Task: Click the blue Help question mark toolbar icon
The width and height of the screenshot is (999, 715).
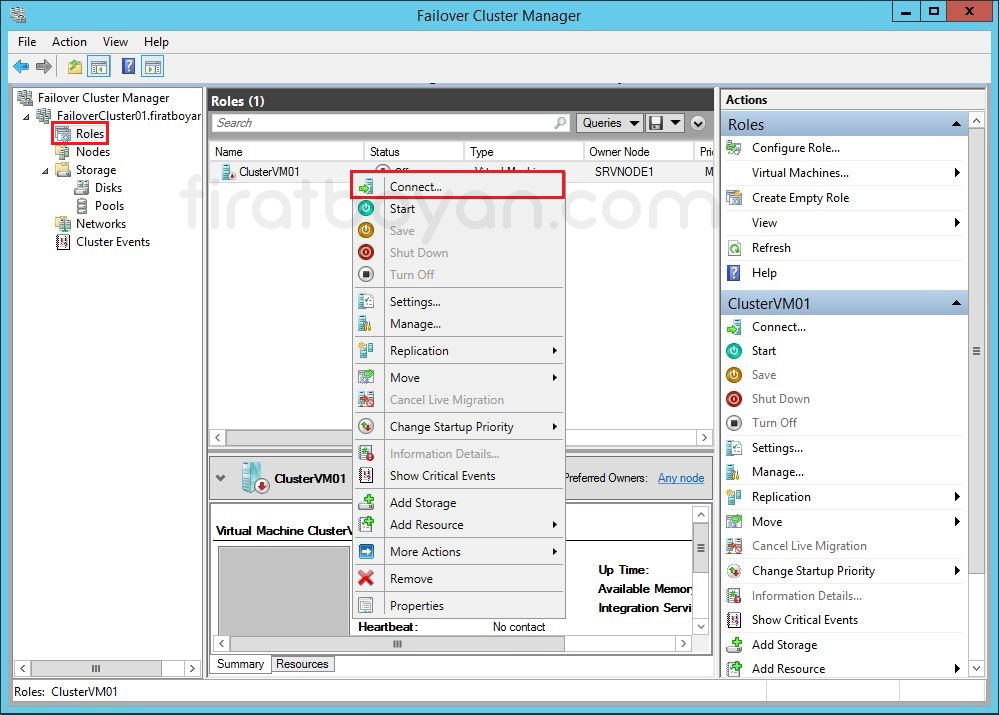Action: pyautogui.click(x=128, y=66)
